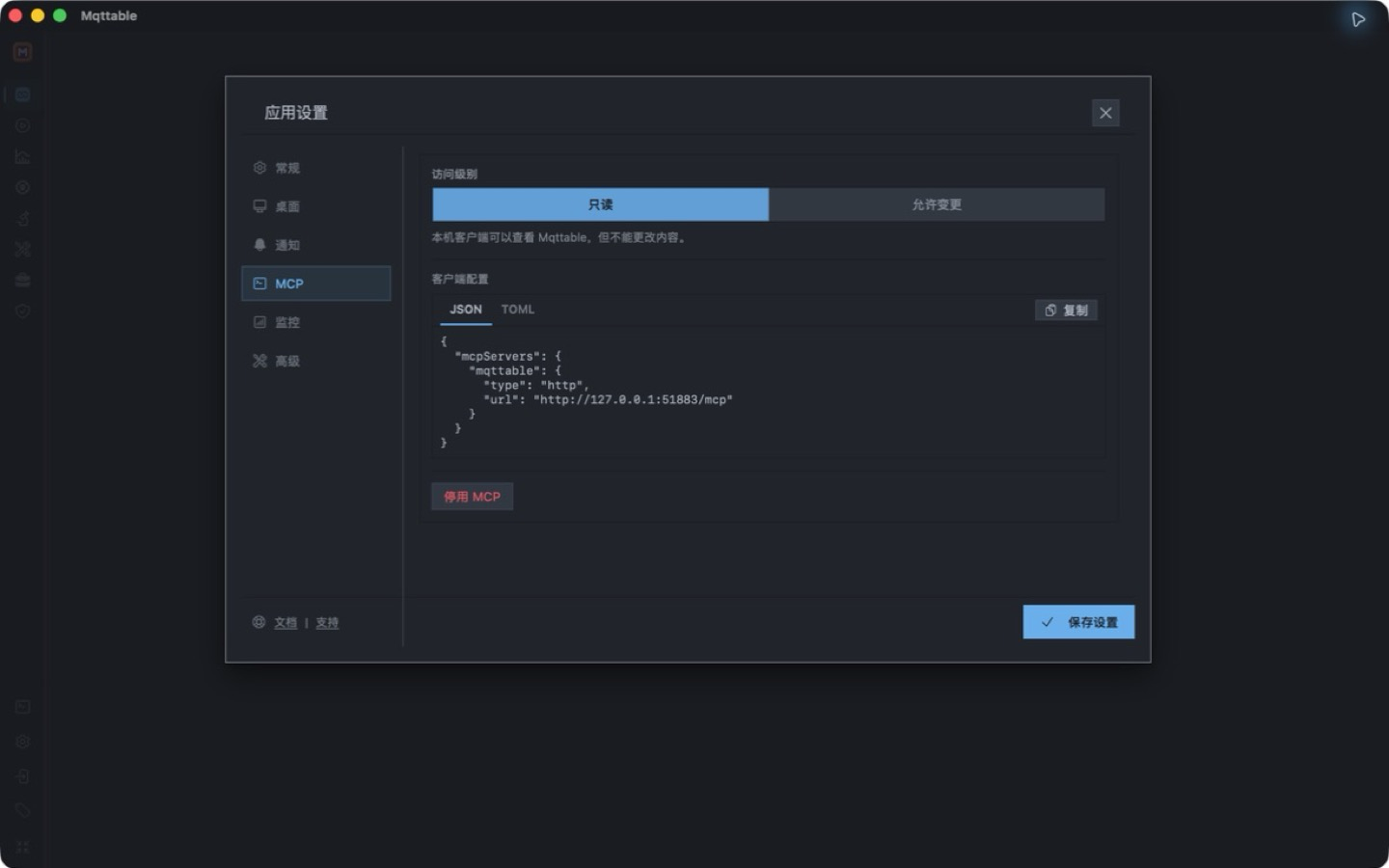Image resolution: width=1389 pixels, height=868 pixels.
Task: Select the MCP settings section
Action: [x=315, y=284]
